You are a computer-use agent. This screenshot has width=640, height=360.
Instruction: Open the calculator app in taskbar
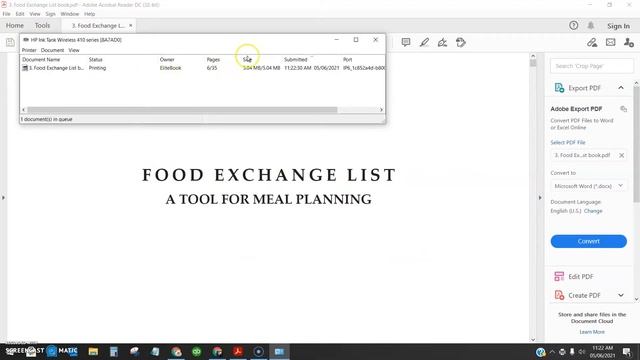(x=114, y=351)
